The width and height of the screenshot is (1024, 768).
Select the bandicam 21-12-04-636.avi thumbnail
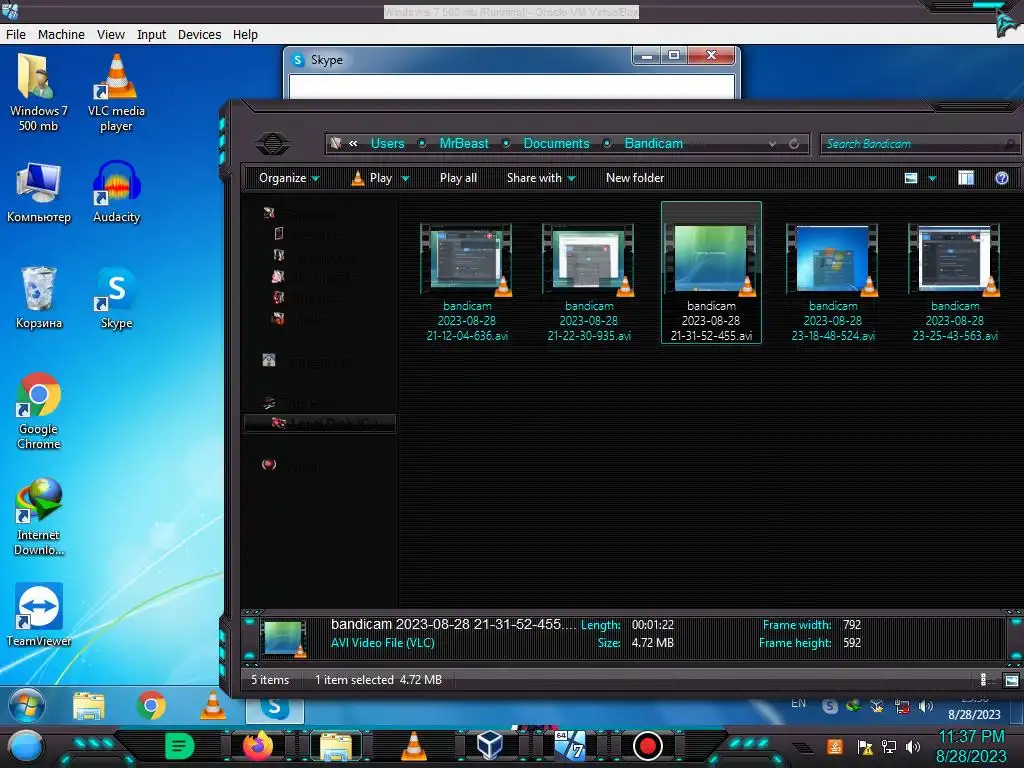point(466,259)
